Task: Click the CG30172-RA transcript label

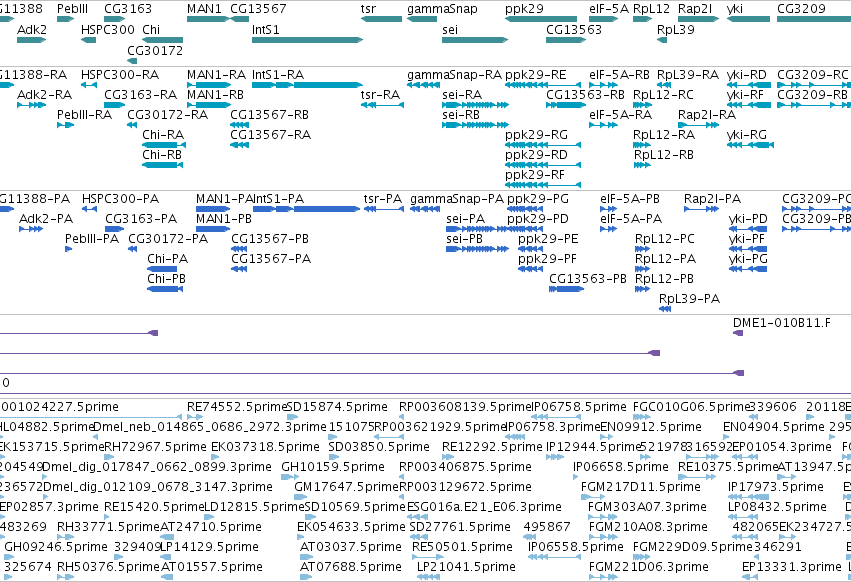Action: (x=167, y=115)
